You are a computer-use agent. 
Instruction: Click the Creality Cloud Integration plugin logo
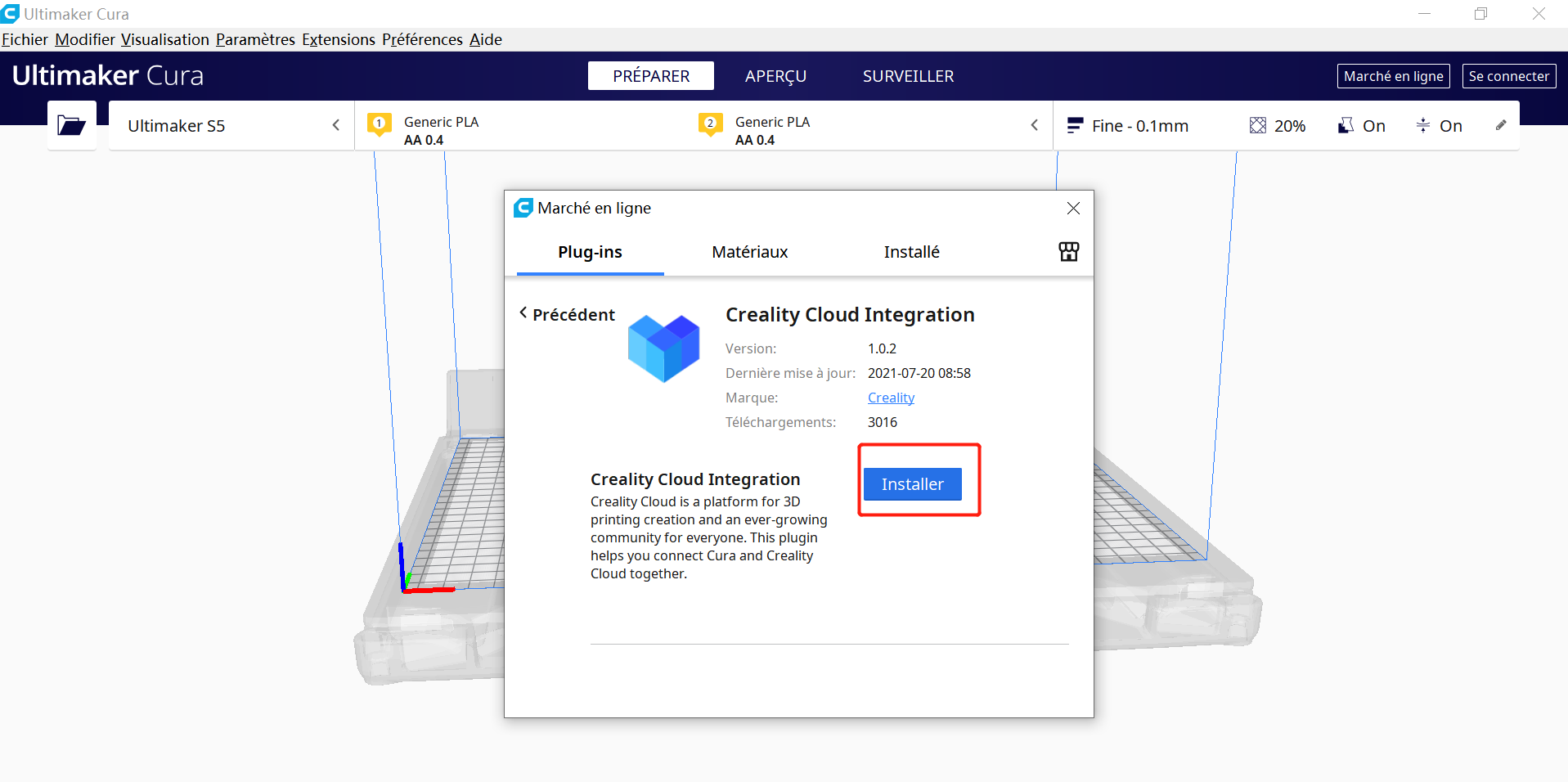663,348
